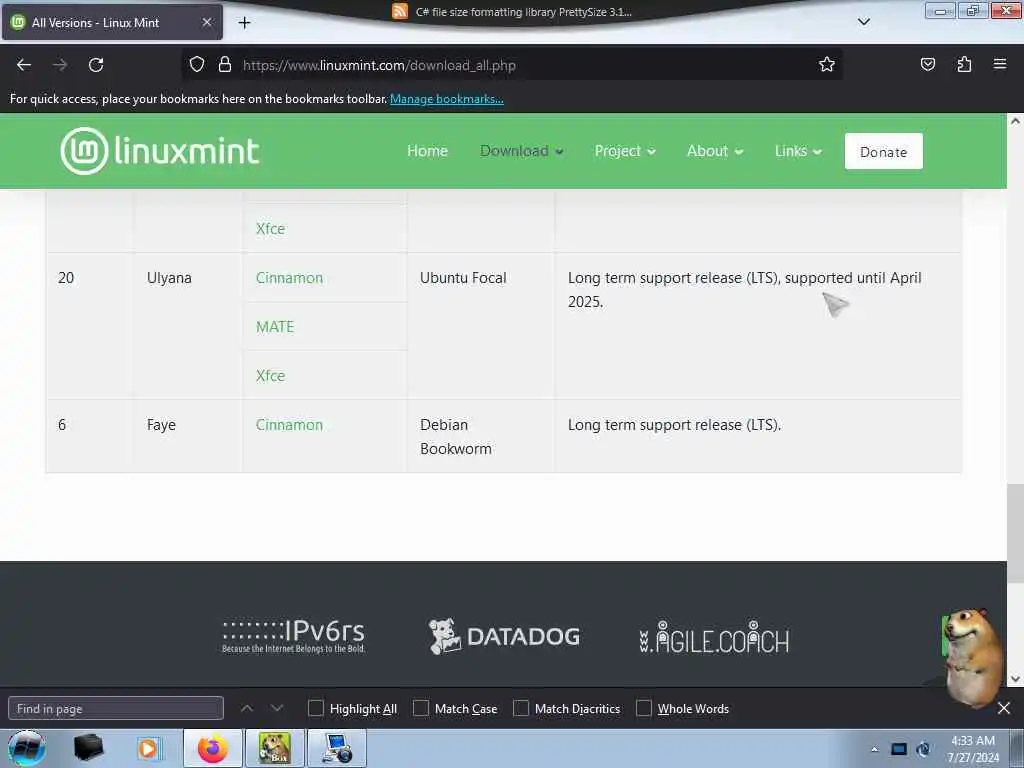Launch the media player taskbar icon
This screenshot has height=768, width=1024.
pos(148,748)
